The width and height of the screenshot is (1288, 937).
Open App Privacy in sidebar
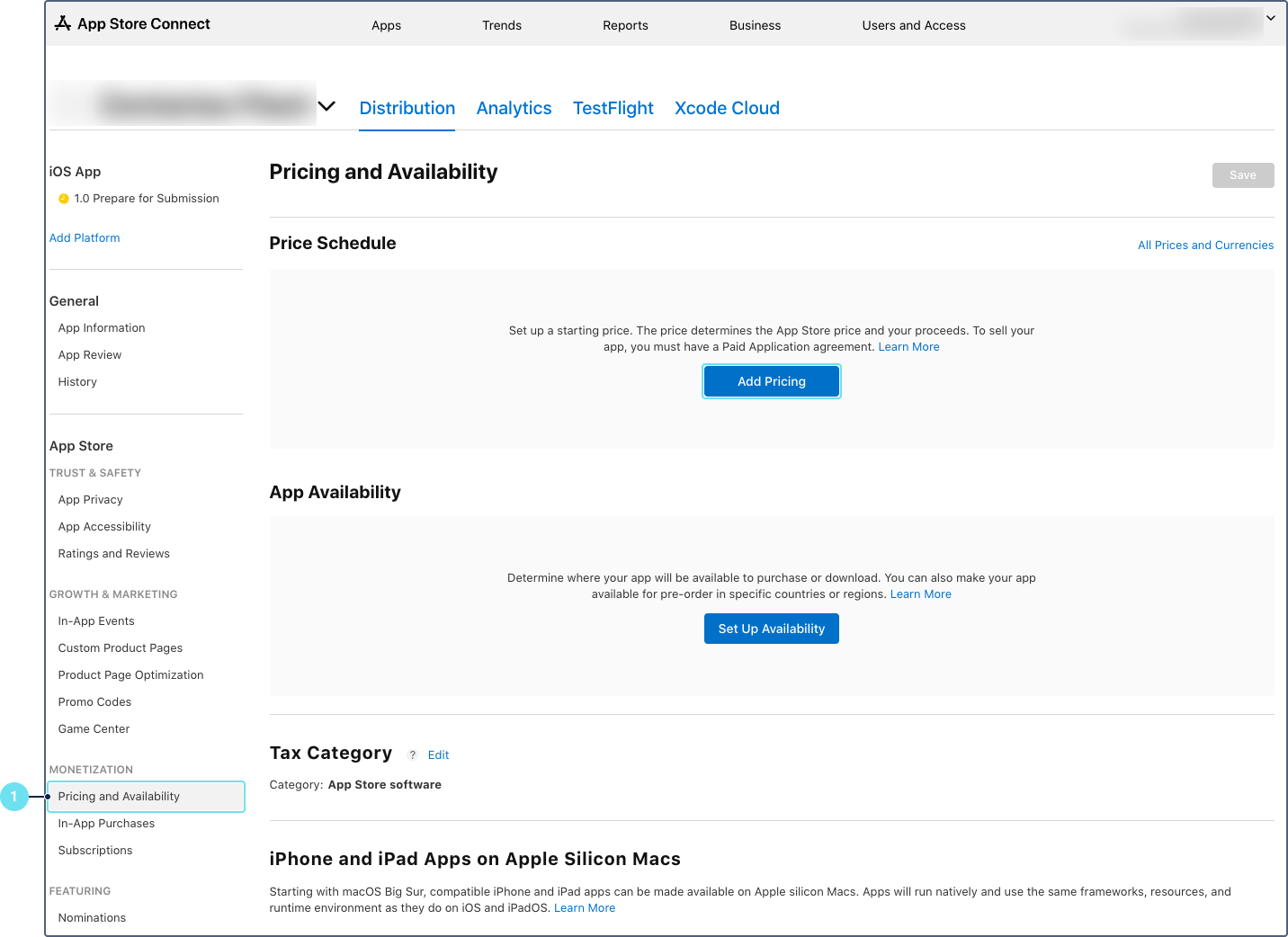click(91, 500)
